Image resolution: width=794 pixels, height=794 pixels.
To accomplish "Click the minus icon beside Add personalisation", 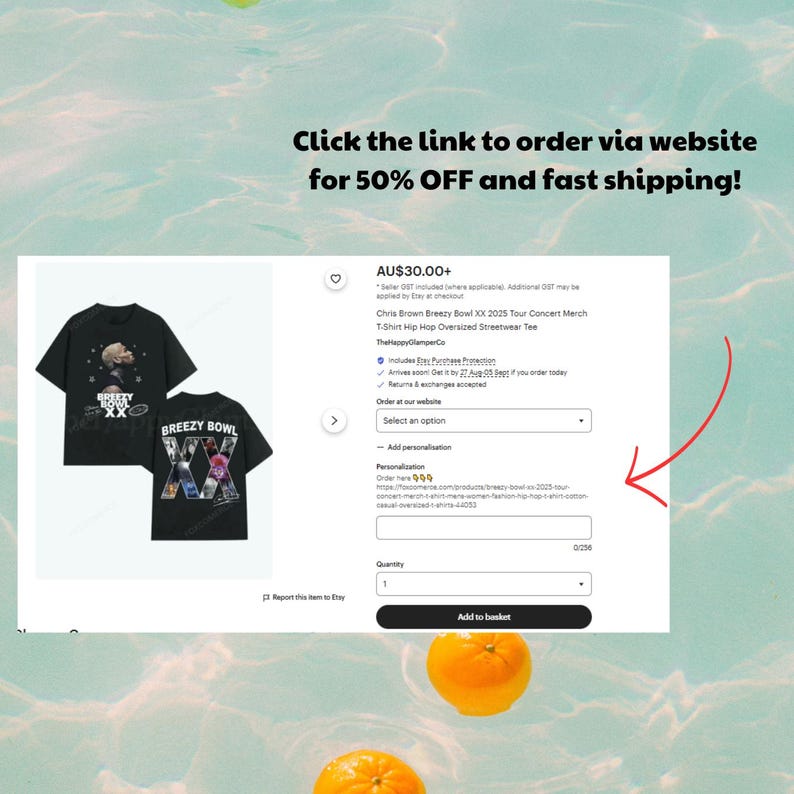I will pos(380,447).
